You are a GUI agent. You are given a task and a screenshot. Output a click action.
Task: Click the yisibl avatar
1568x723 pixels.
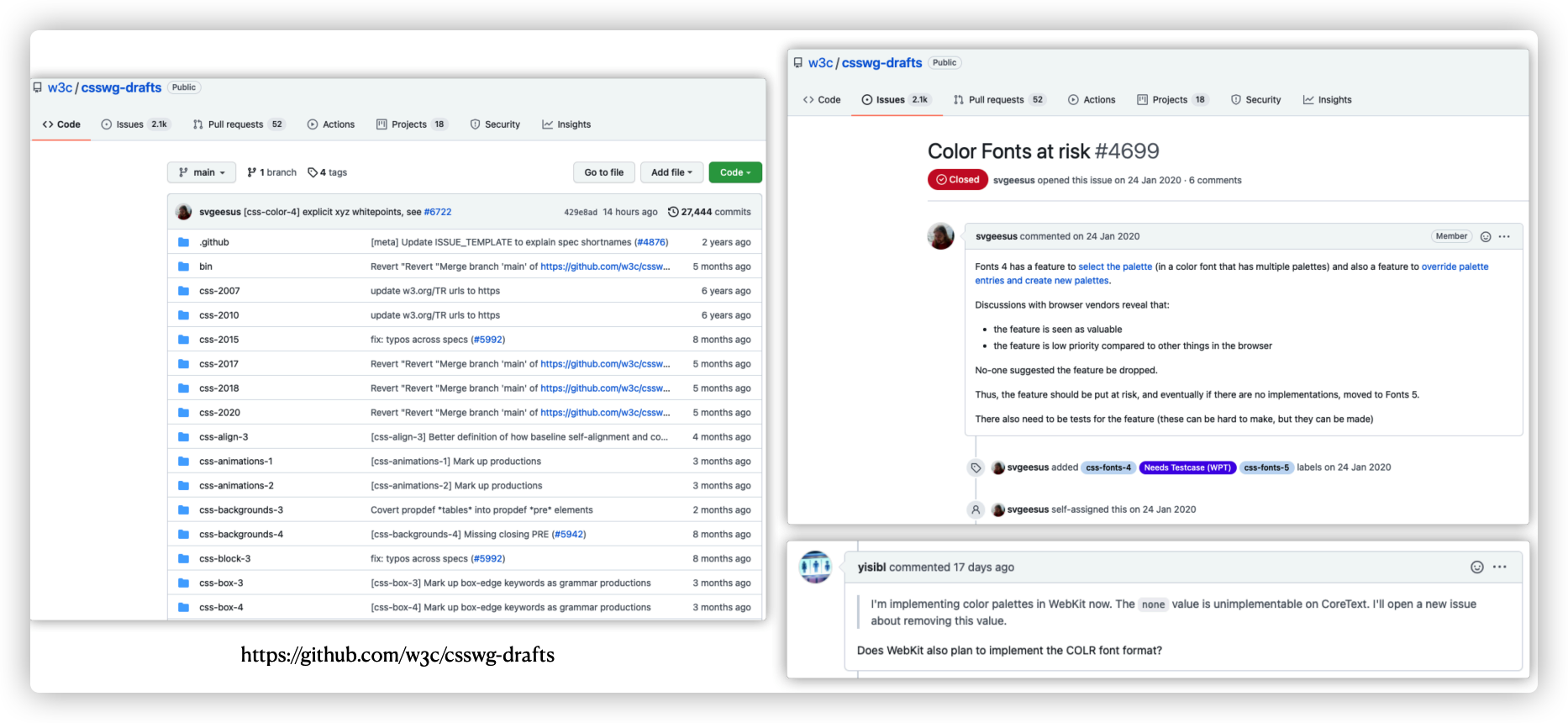[x=815, y=567]
